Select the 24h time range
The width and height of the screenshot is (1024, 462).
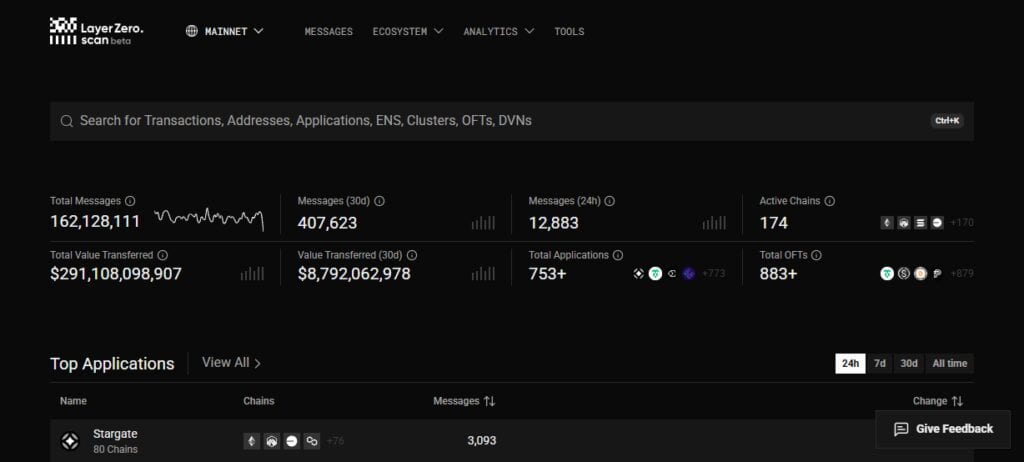(850, 363)
